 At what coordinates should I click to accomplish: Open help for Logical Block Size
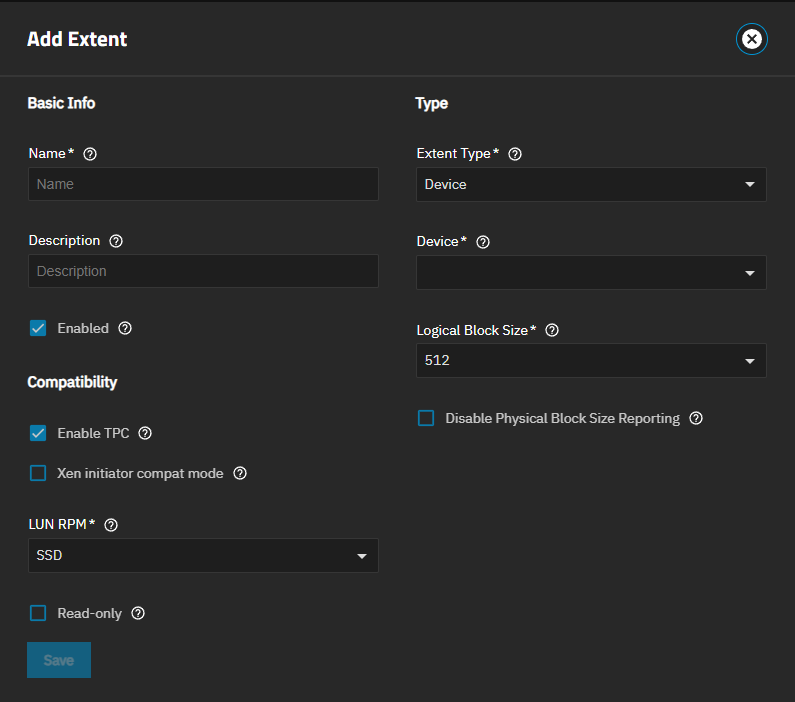[552, 330]
